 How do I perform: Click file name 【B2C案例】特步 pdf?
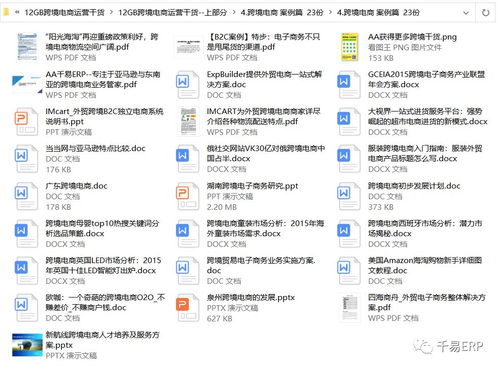tap(263, 42)
